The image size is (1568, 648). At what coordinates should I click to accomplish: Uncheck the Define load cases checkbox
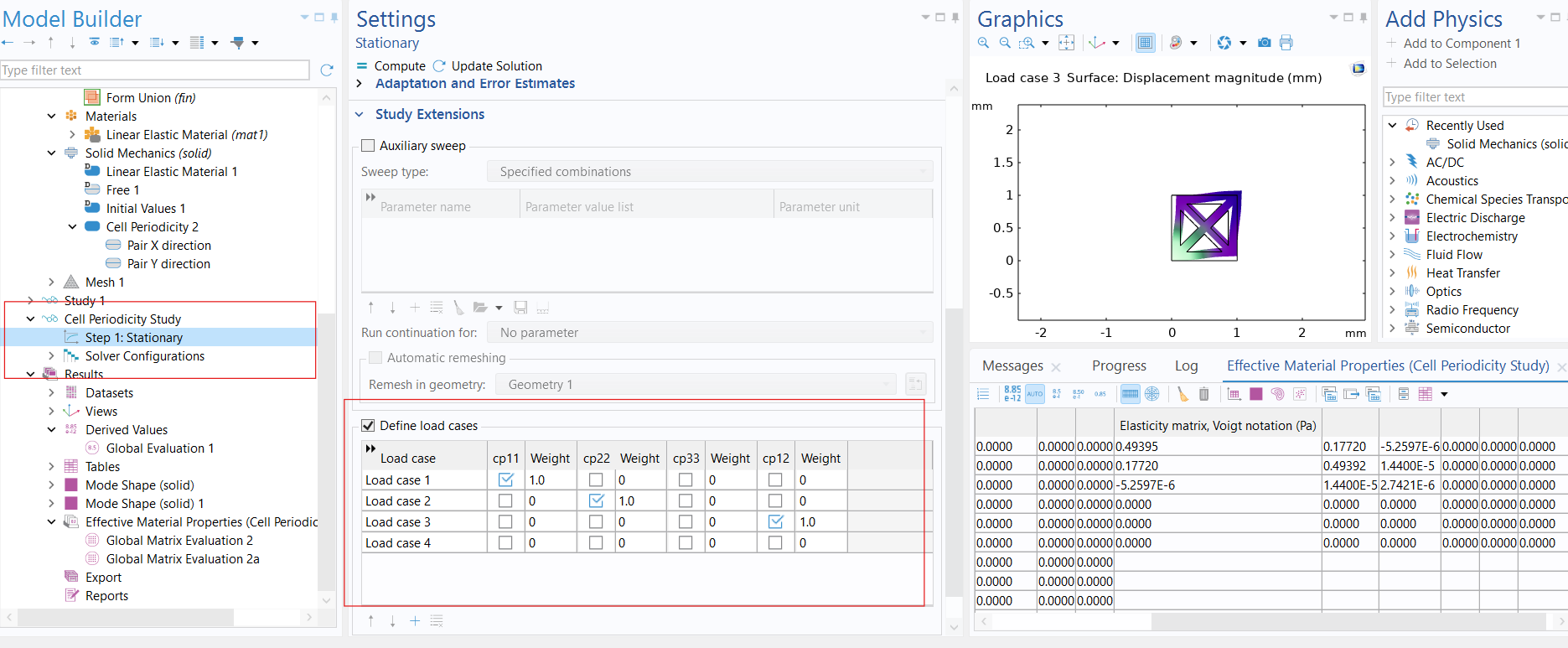pos(368,426)
